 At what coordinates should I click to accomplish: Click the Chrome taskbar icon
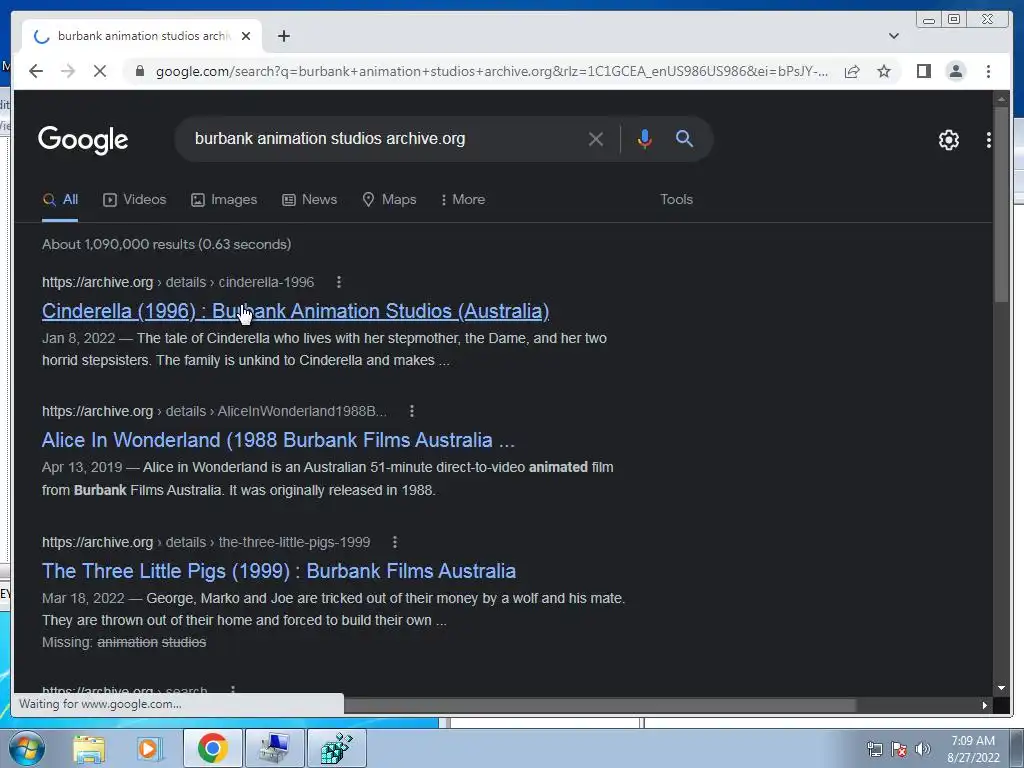(213, 748)
